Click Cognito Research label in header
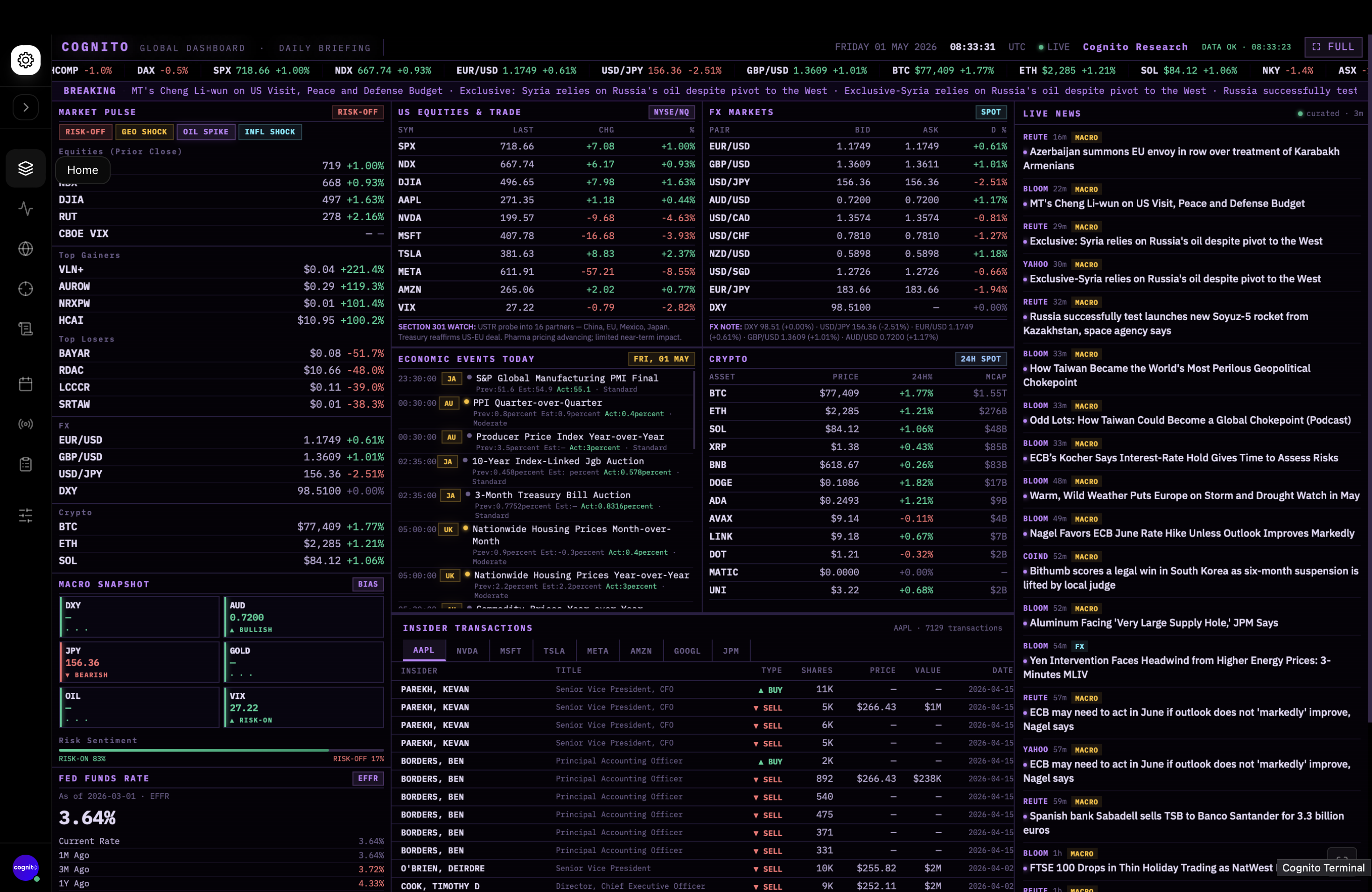The width and height of the screenshot is (1372, 892). [x=1135, y=47]
